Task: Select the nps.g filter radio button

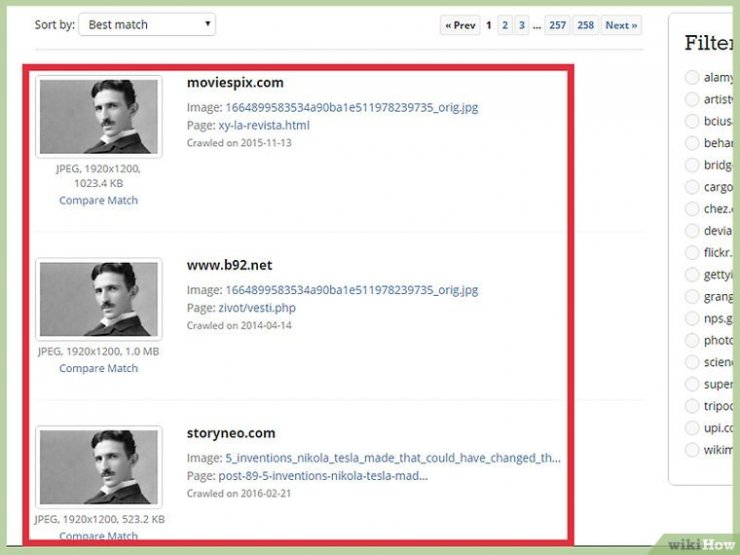Action: [692, 318]
